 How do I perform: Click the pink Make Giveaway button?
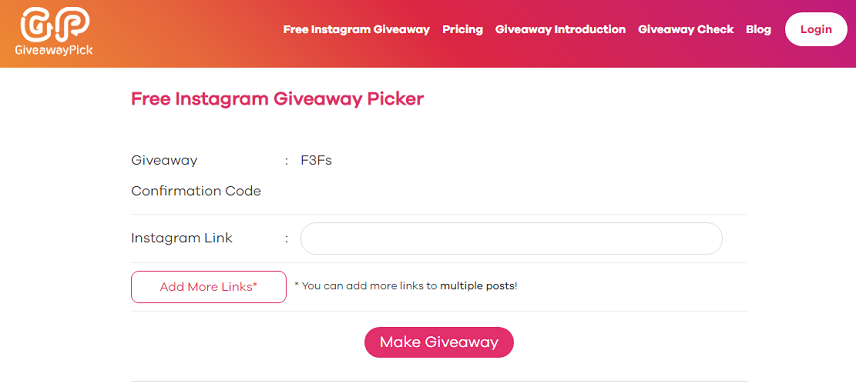click(439, 342)
